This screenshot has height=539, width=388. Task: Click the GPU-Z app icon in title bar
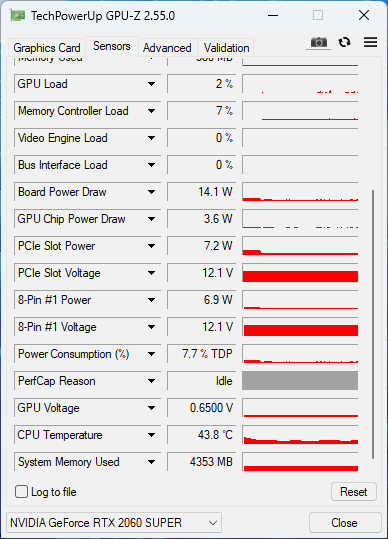(18, 16)
